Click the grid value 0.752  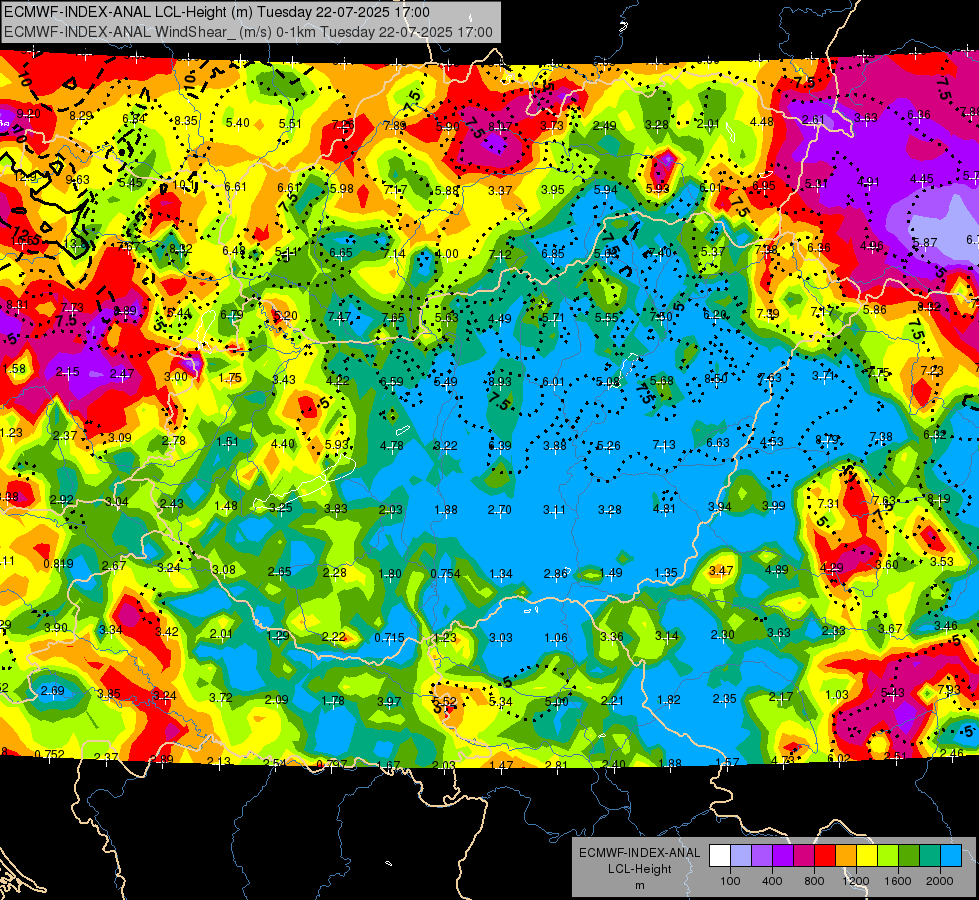tap(49, 754)
